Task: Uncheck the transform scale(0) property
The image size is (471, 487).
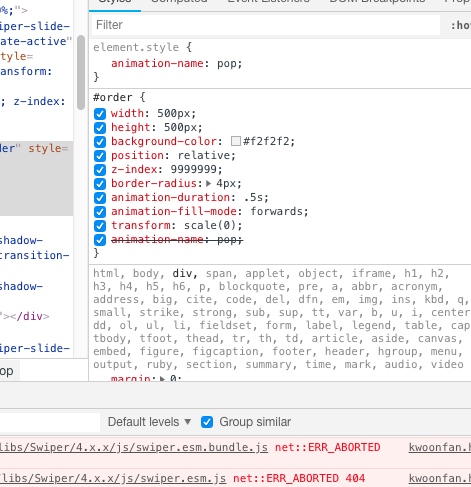Action: (100, 226)
